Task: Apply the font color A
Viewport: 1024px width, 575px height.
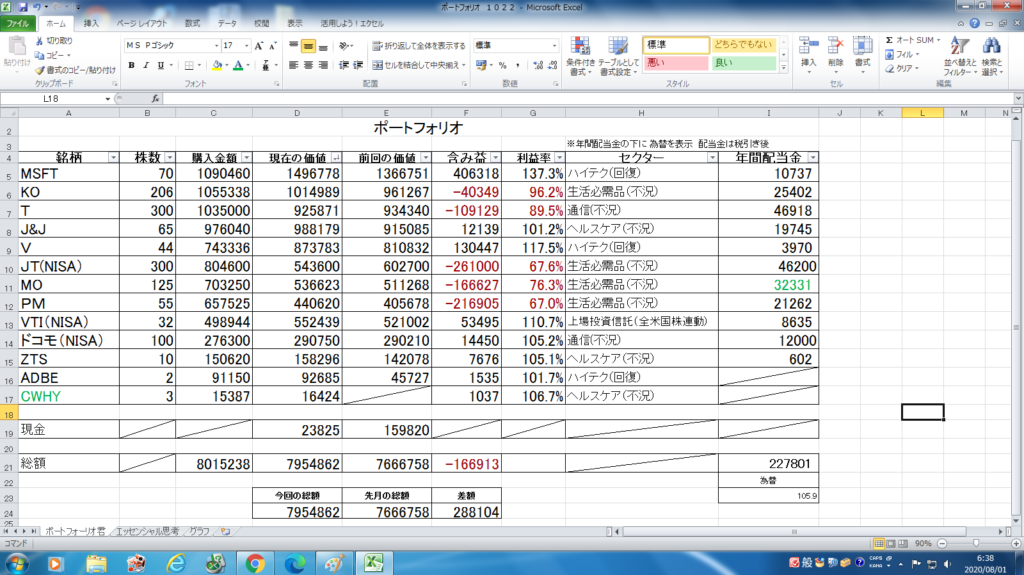Action: pos(238,65)
